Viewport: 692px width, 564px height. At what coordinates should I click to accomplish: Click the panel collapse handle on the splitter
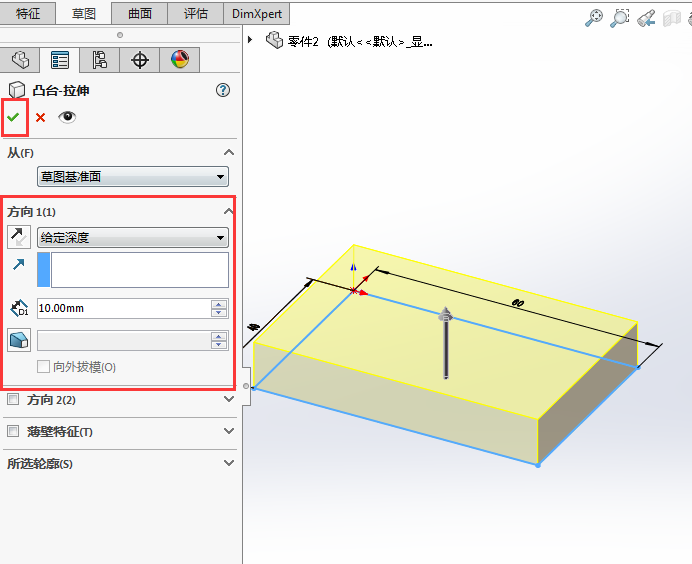point(246,386)
